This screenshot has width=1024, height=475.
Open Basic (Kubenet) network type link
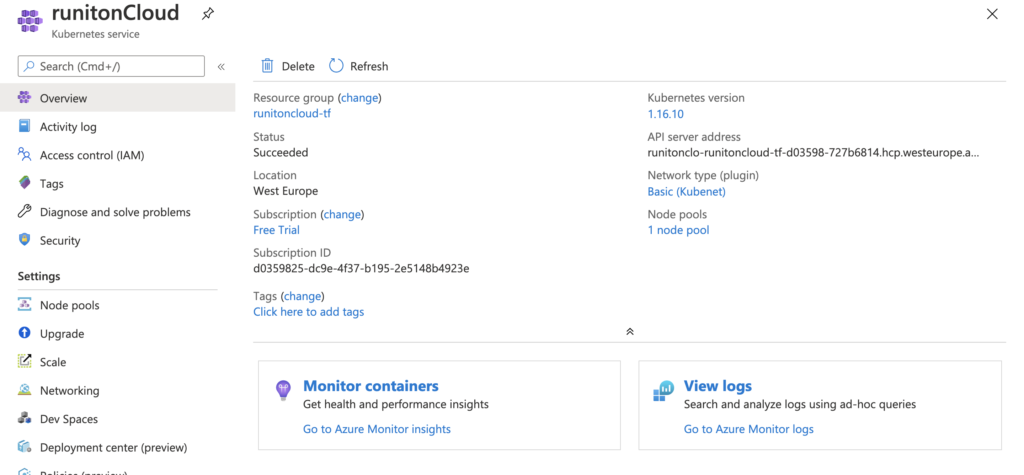coord(686,191)
